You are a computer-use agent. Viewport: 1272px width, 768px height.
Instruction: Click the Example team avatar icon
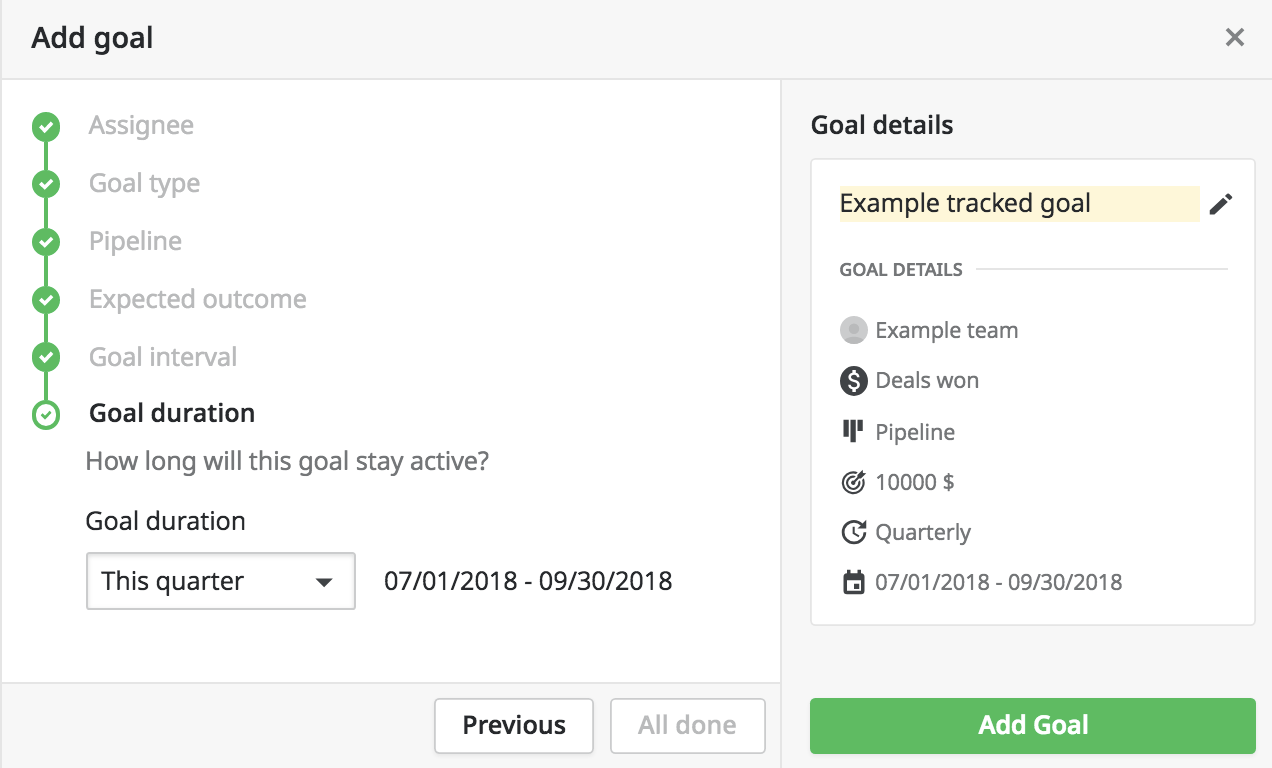[x=853, y=330]
